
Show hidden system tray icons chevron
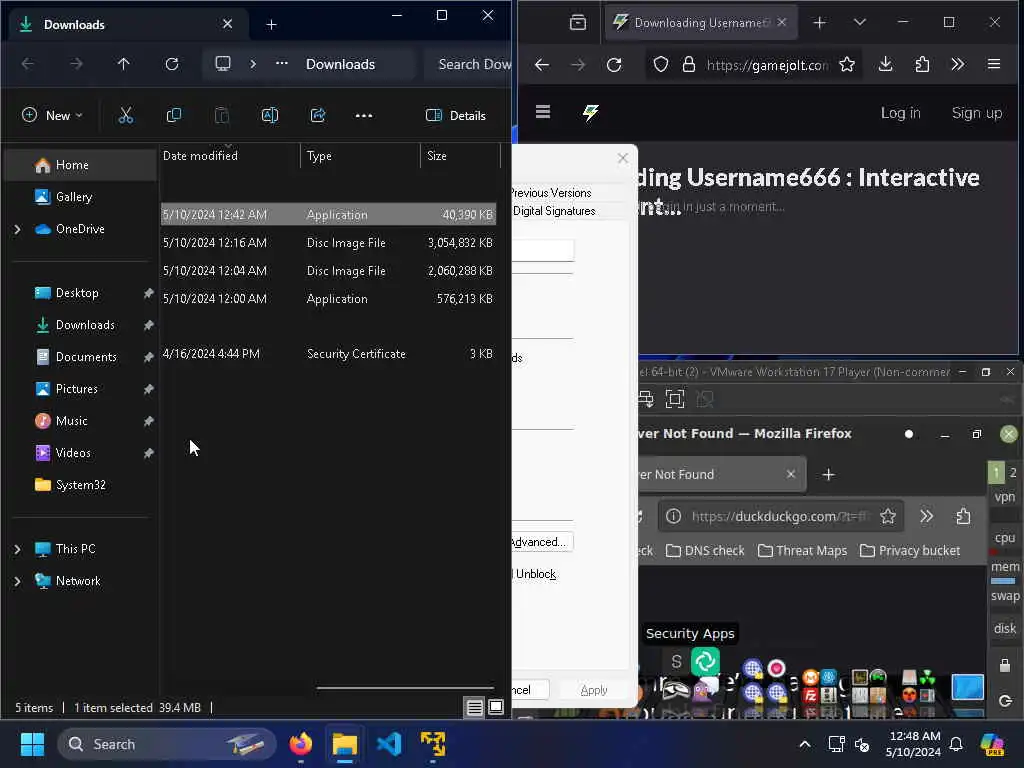pyautogui.click(x=805, y=744)
